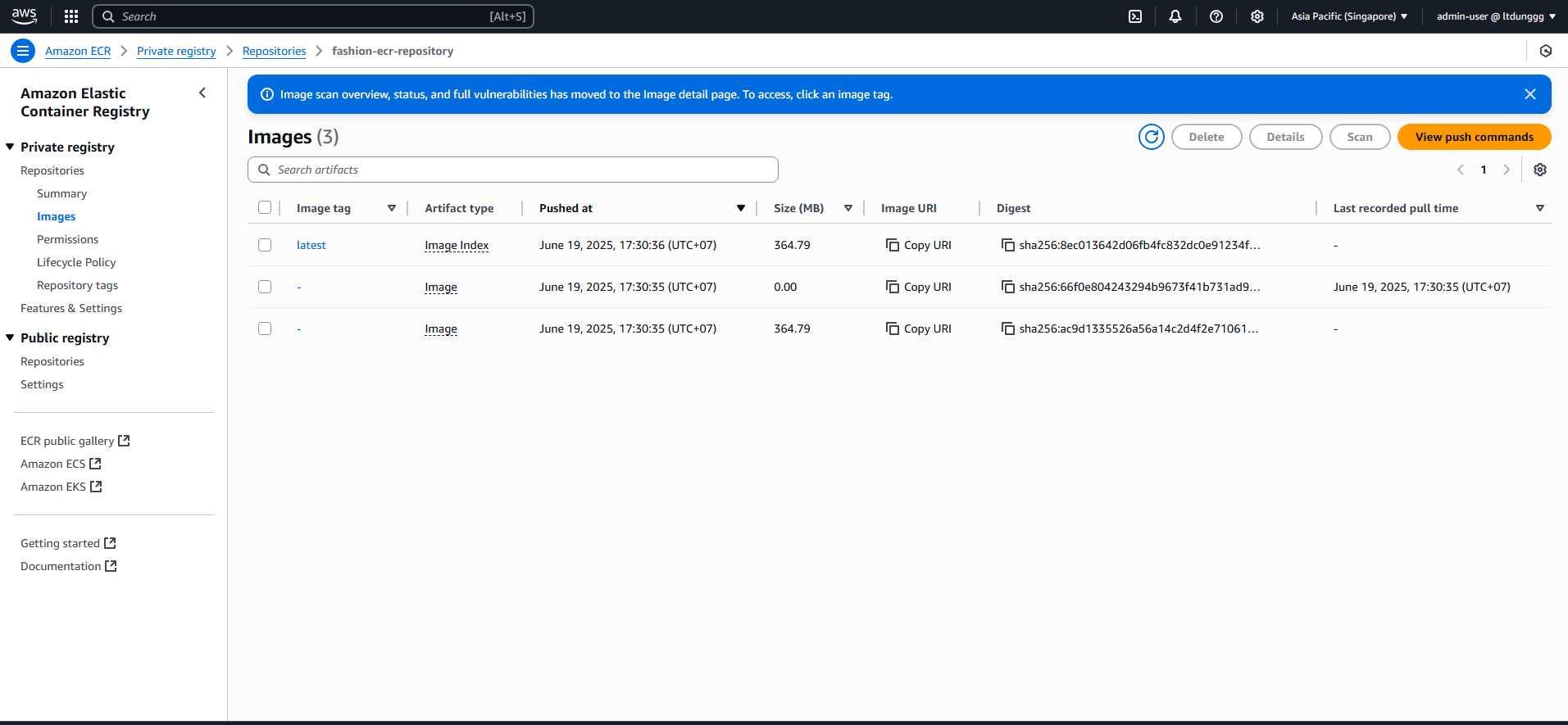This screenshot has width=1568, height=725.
Task: Click the Scan button
Action: 1360,137
